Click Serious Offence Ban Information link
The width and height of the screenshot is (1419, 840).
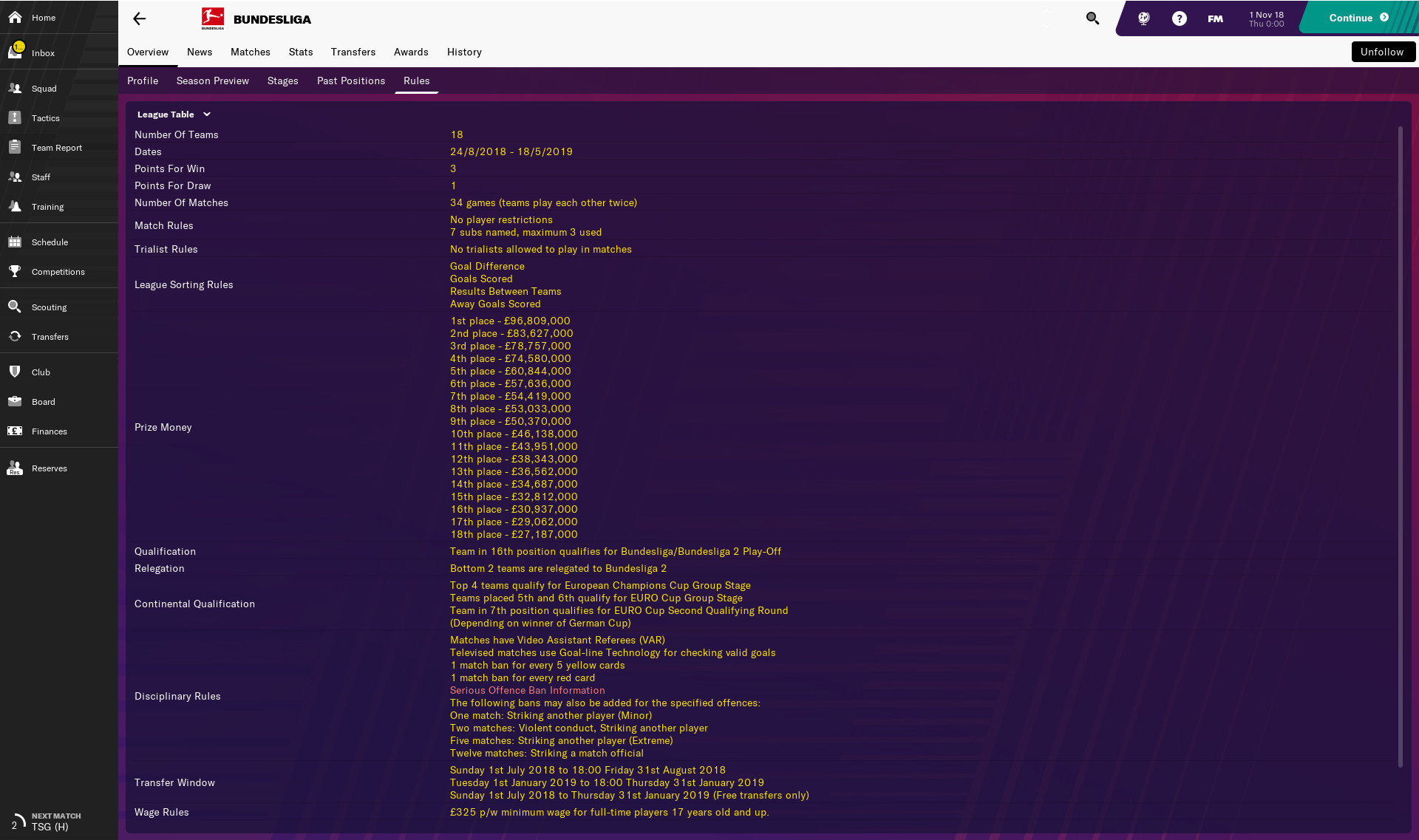pos(527,690)
